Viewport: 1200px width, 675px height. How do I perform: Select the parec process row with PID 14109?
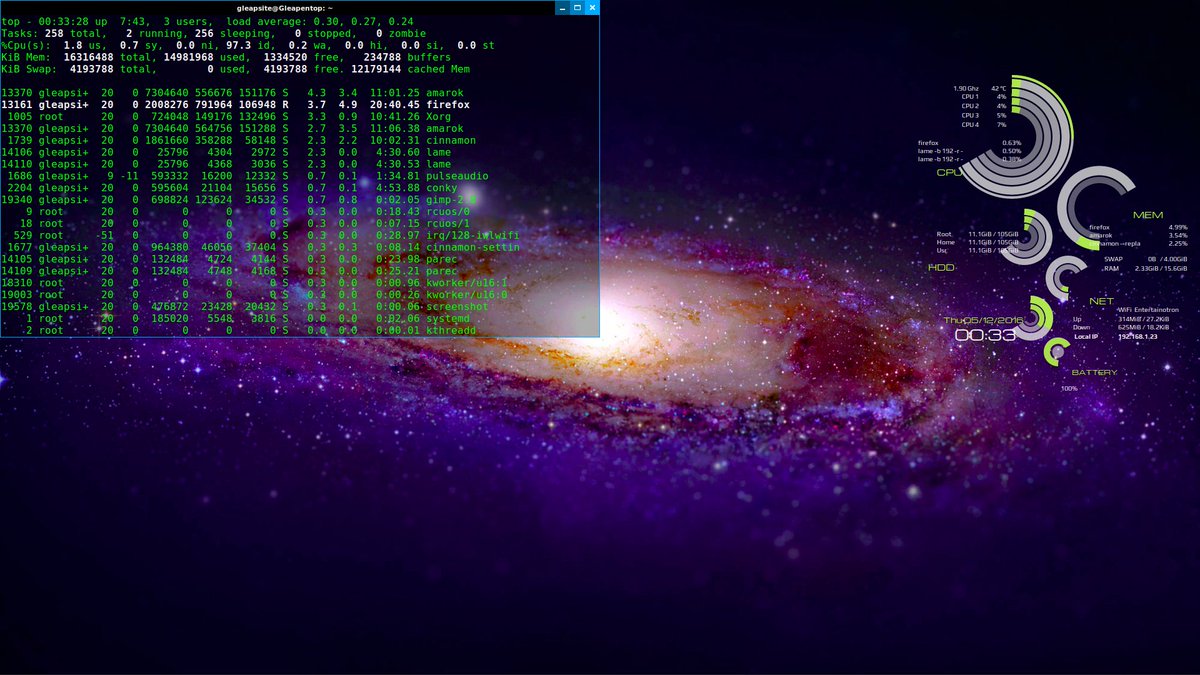[x=230, y=272]
